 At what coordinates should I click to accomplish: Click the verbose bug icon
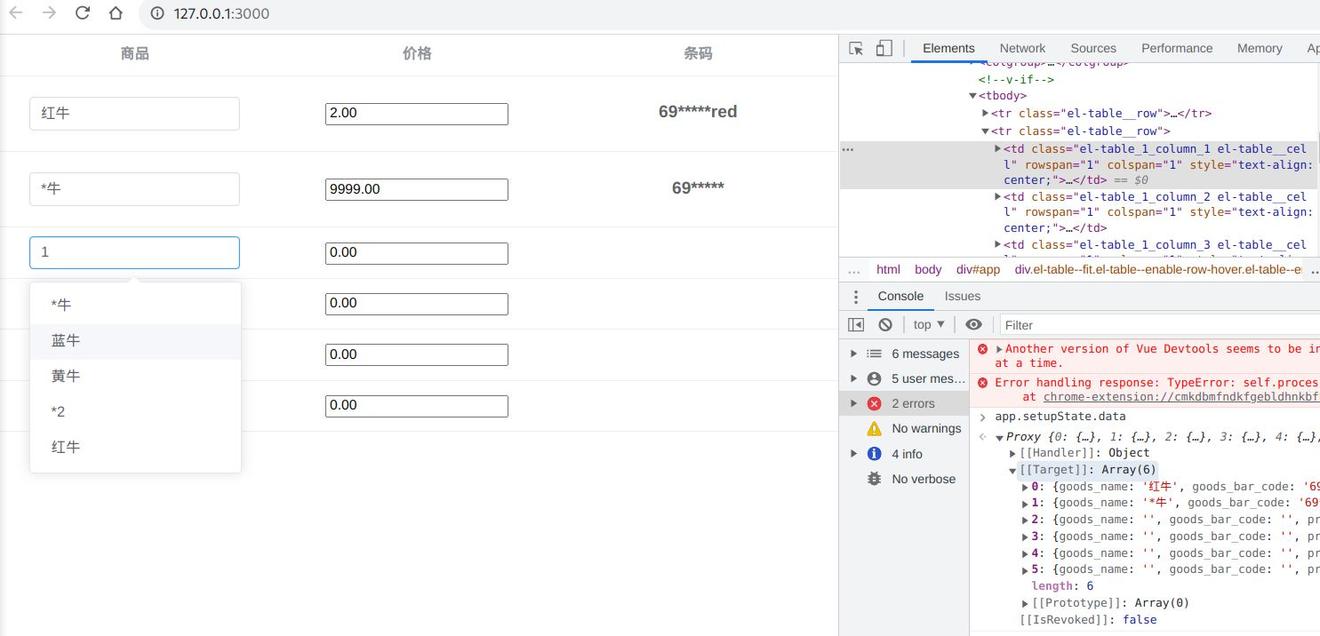click(x=873, y=478)
